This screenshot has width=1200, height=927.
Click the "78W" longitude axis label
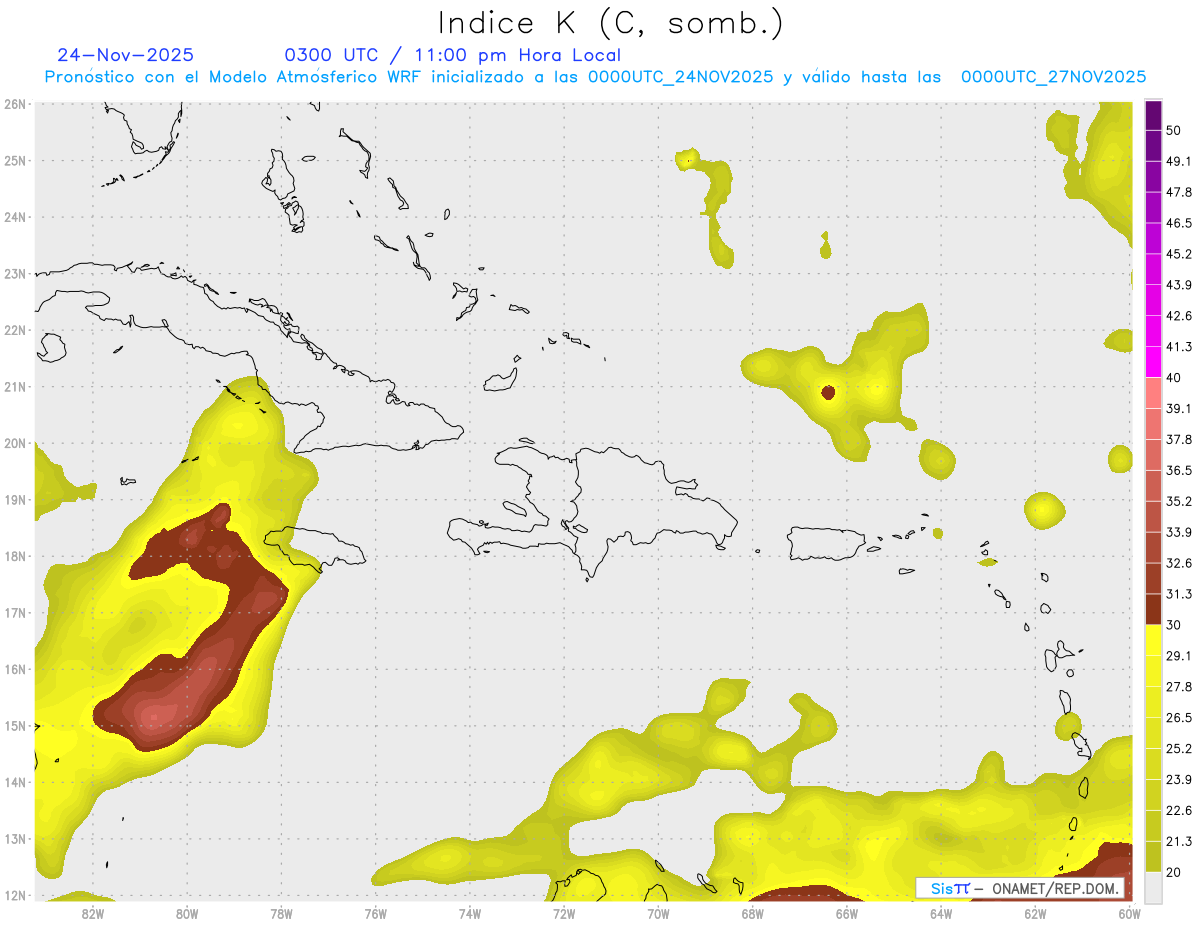(281, 913)
